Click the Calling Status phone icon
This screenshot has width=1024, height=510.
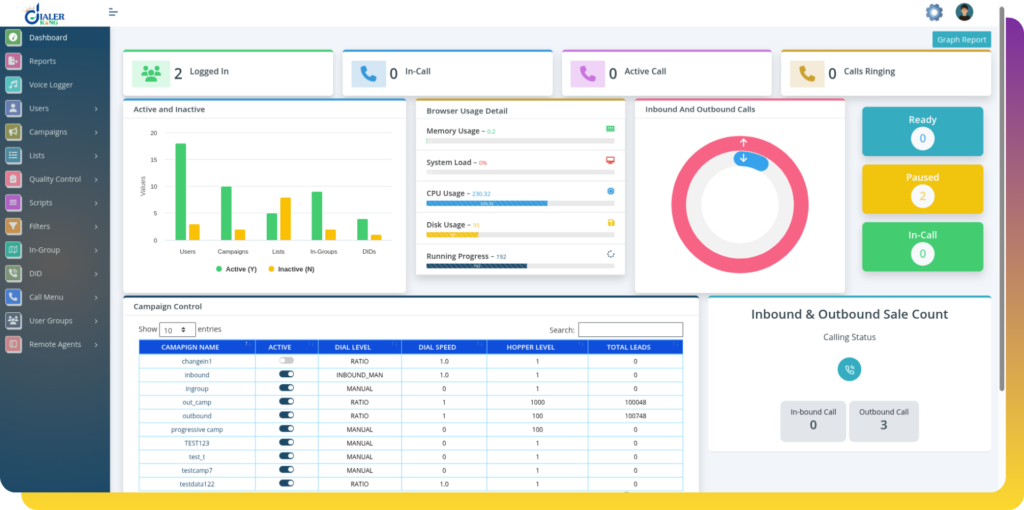[x=849, y=369]
